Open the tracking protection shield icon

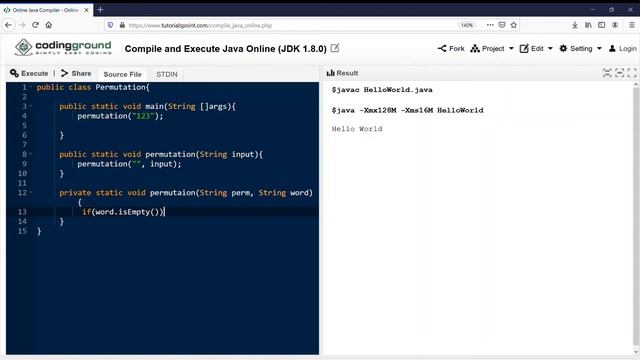(110, 25)
